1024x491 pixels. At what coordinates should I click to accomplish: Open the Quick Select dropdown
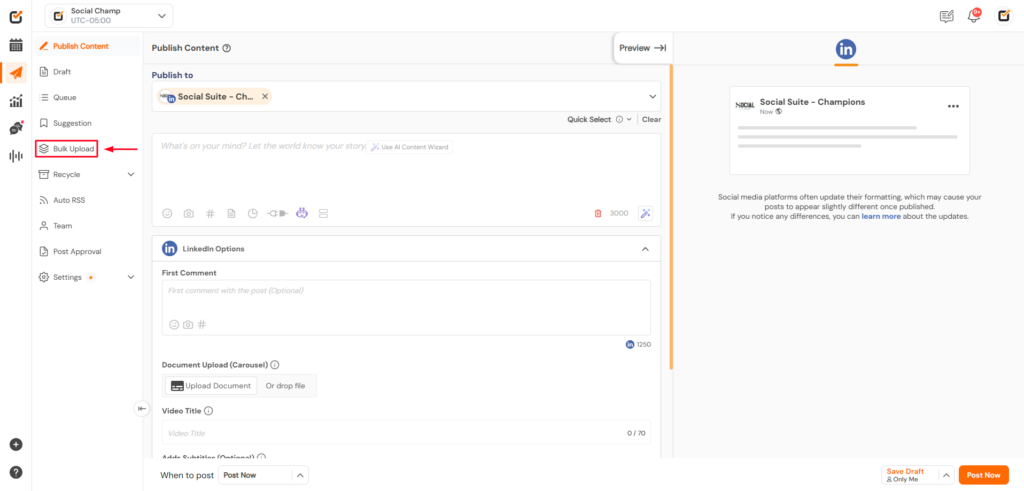coord(599,119)
